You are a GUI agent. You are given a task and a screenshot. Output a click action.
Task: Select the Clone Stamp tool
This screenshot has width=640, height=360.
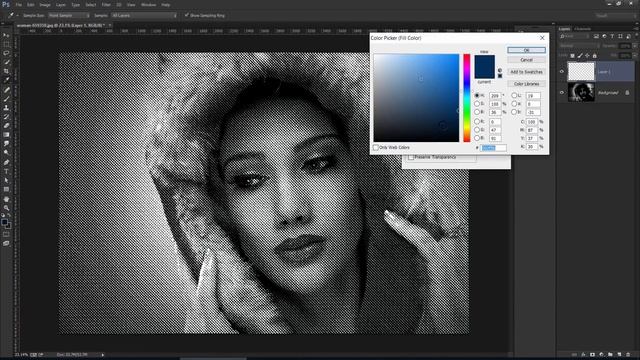click(x=6, y=108)
